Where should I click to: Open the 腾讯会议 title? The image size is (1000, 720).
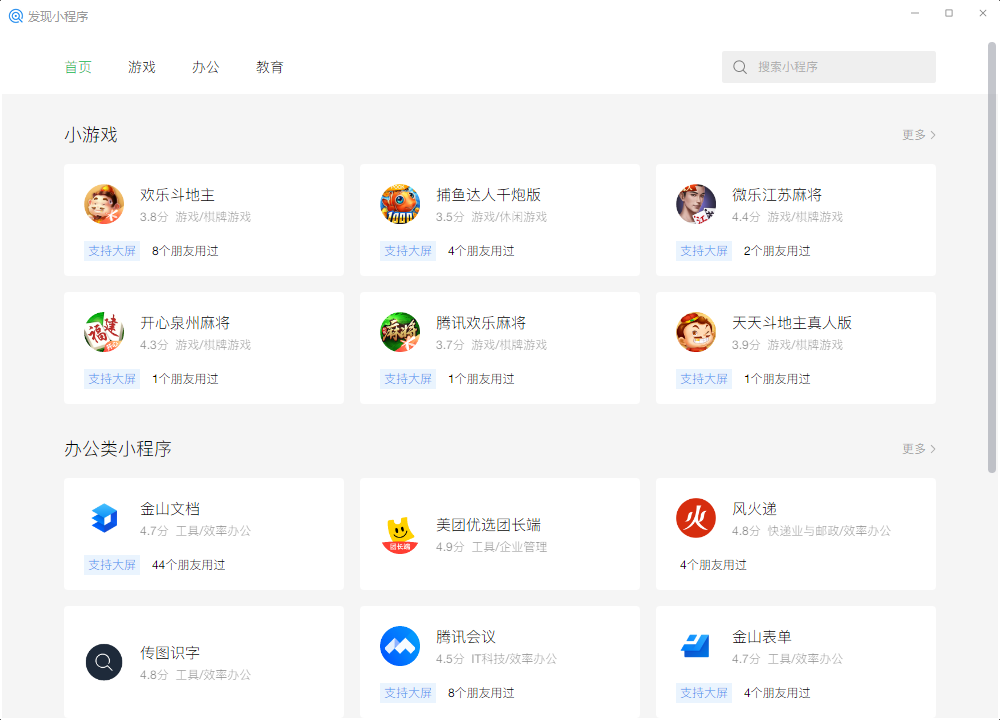(466, 636)
